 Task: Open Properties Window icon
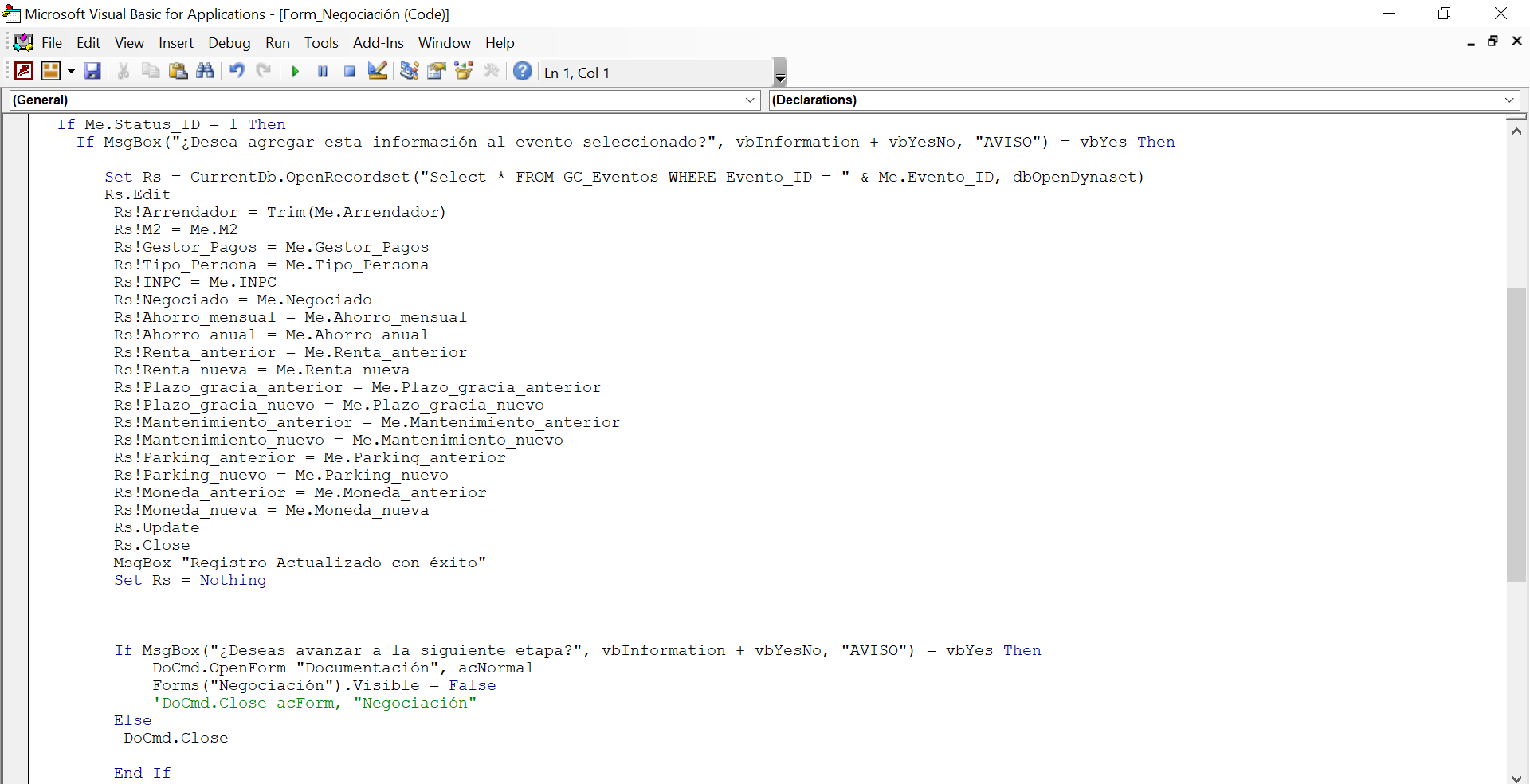click(437, 72)
